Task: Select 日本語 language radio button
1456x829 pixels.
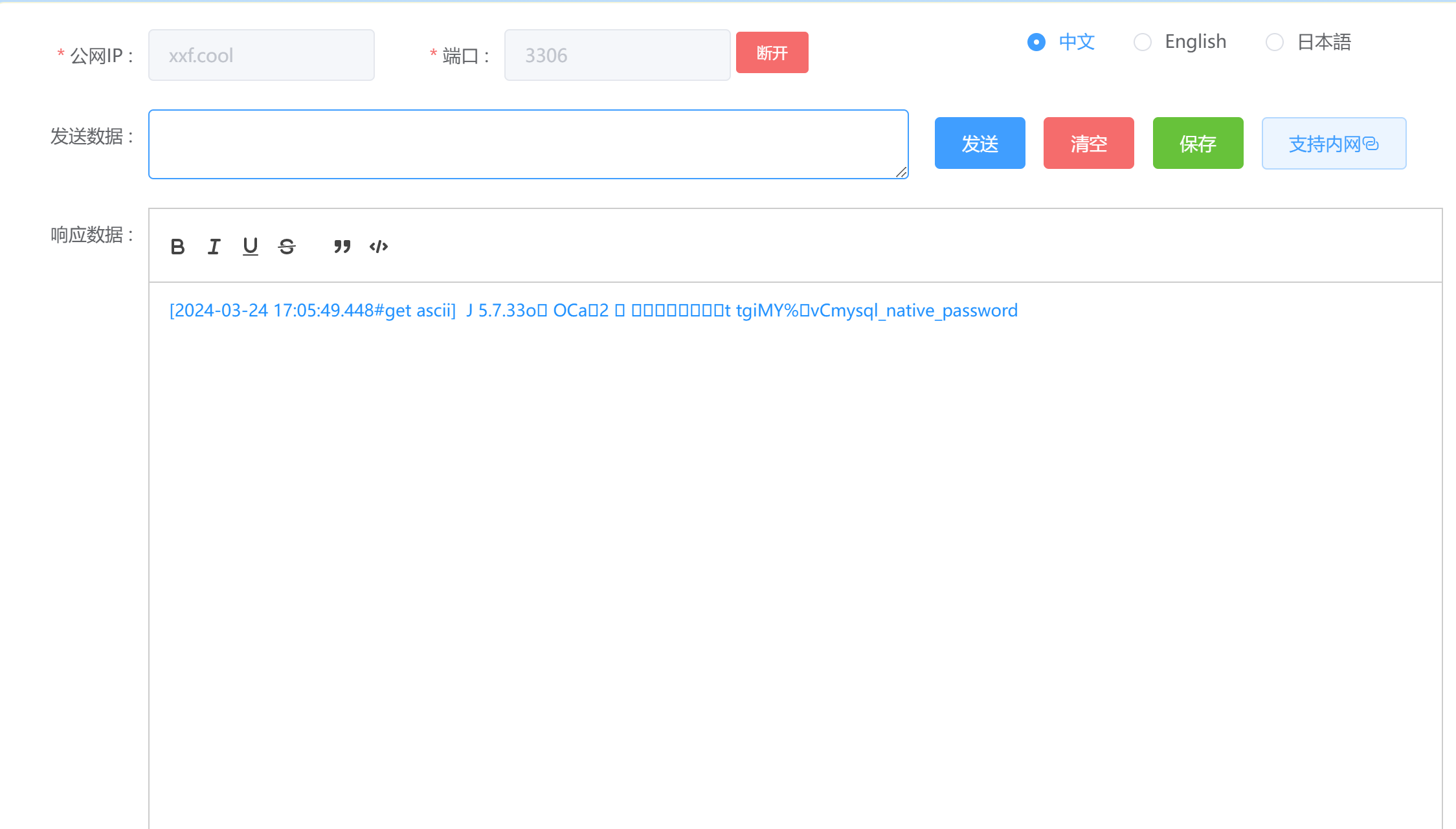Action: (x=1275, y=42)
